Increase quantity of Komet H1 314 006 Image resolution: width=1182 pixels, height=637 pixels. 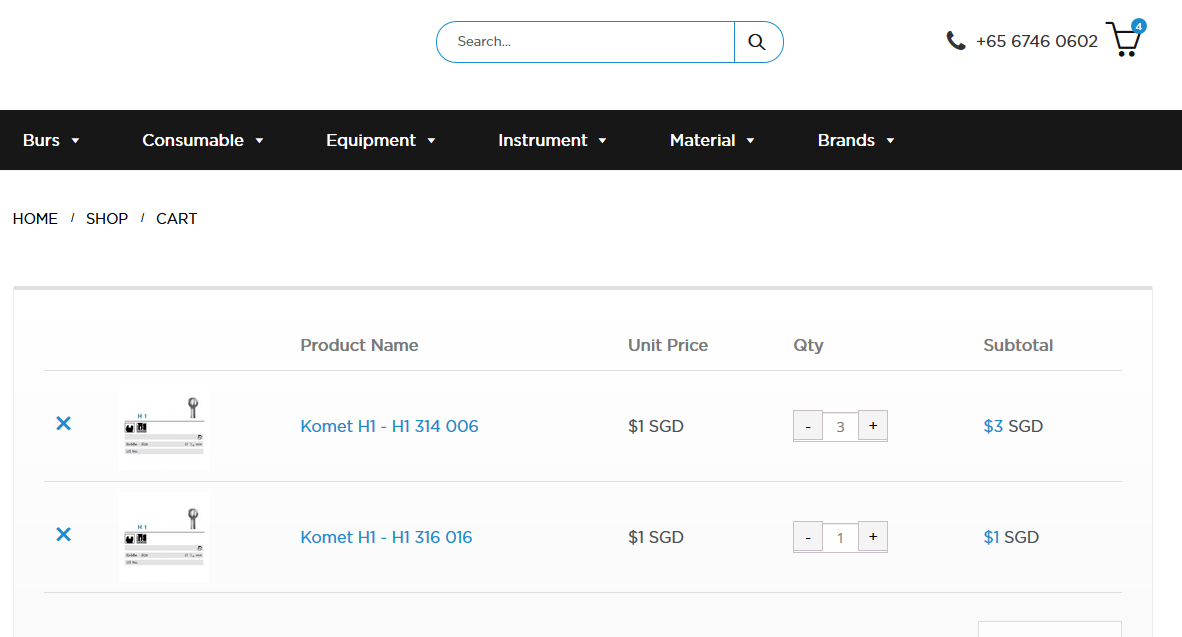(872, 425)
